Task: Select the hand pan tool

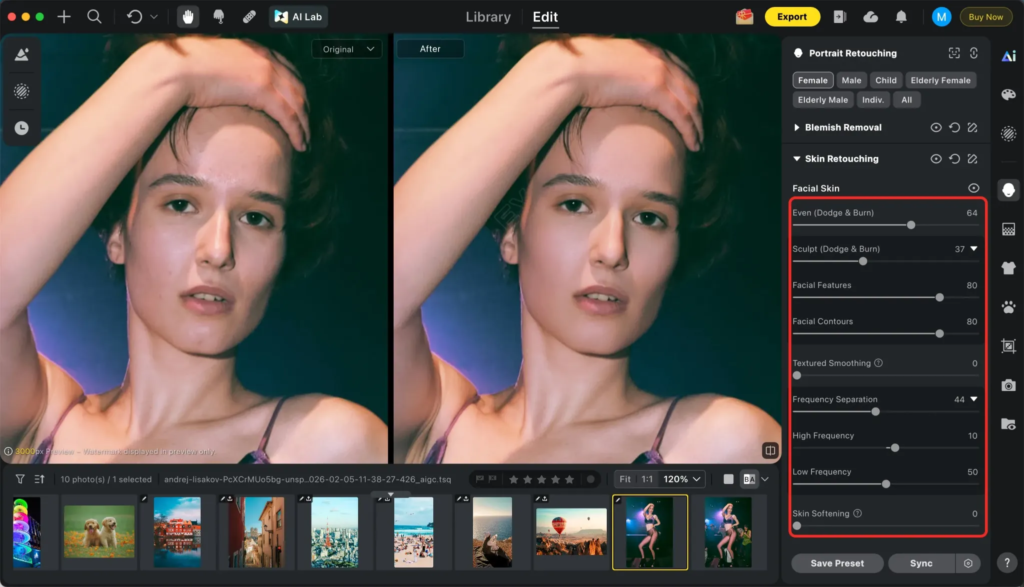Action: point(188,17)
